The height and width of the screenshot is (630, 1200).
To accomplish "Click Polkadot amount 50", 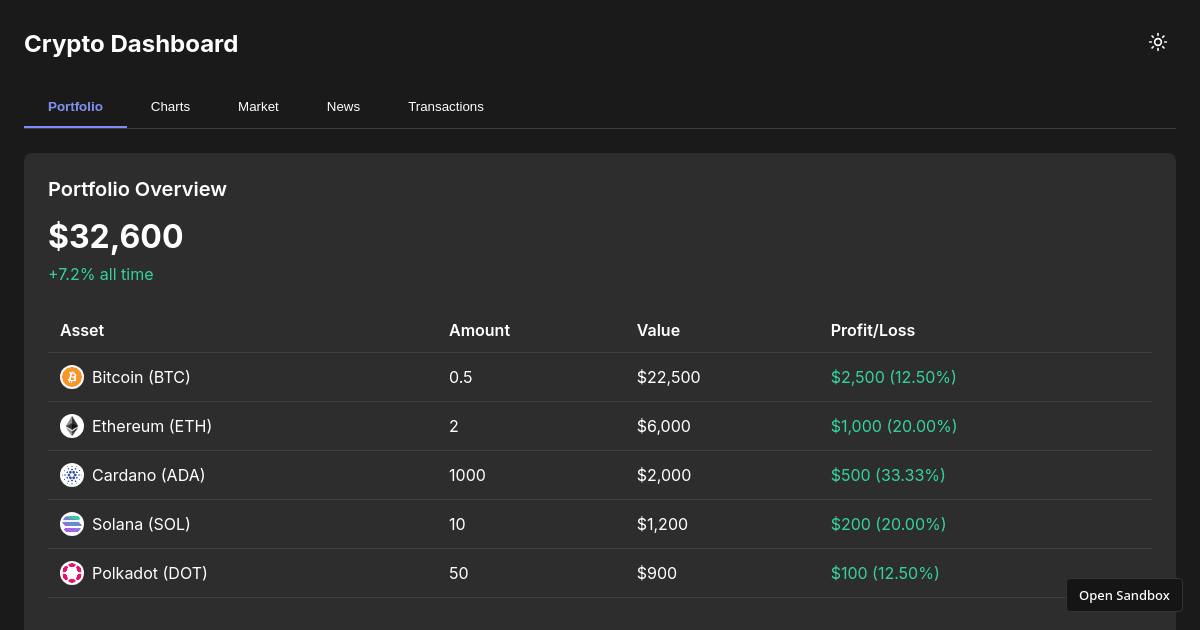I will coord(459,573).
